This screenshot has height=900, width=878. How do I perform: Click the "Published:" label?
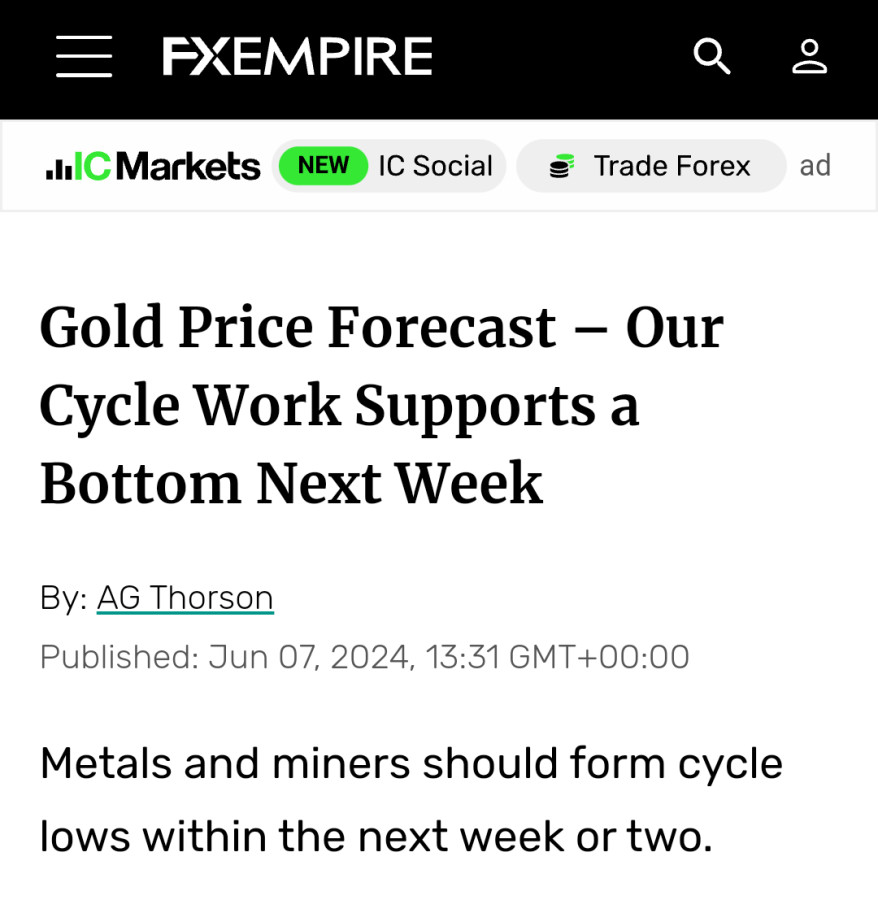[119, 657]
